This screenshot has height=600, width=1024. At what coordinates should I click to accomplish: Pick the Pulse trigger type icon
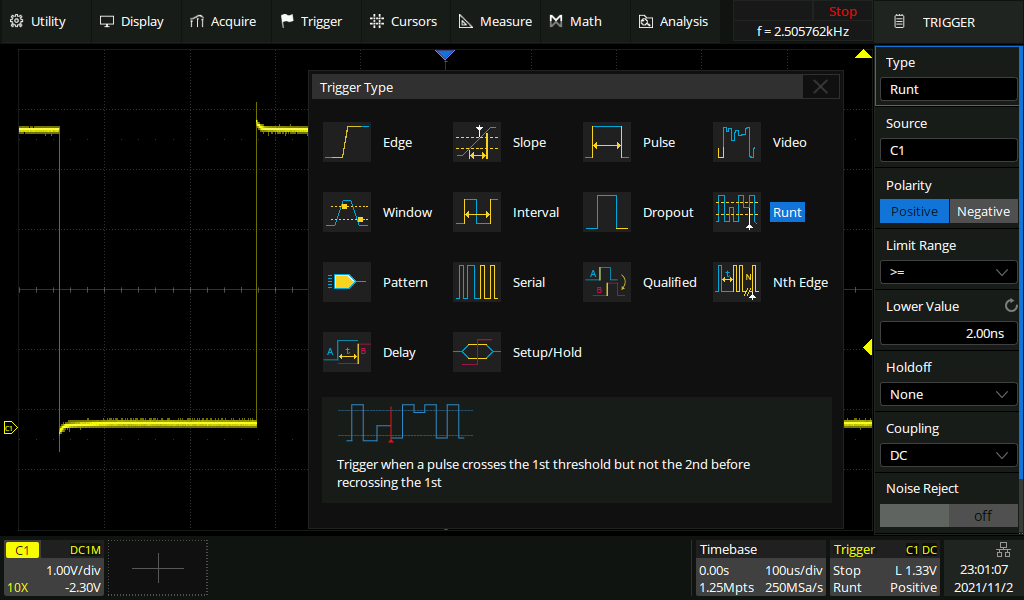point(607,143)
